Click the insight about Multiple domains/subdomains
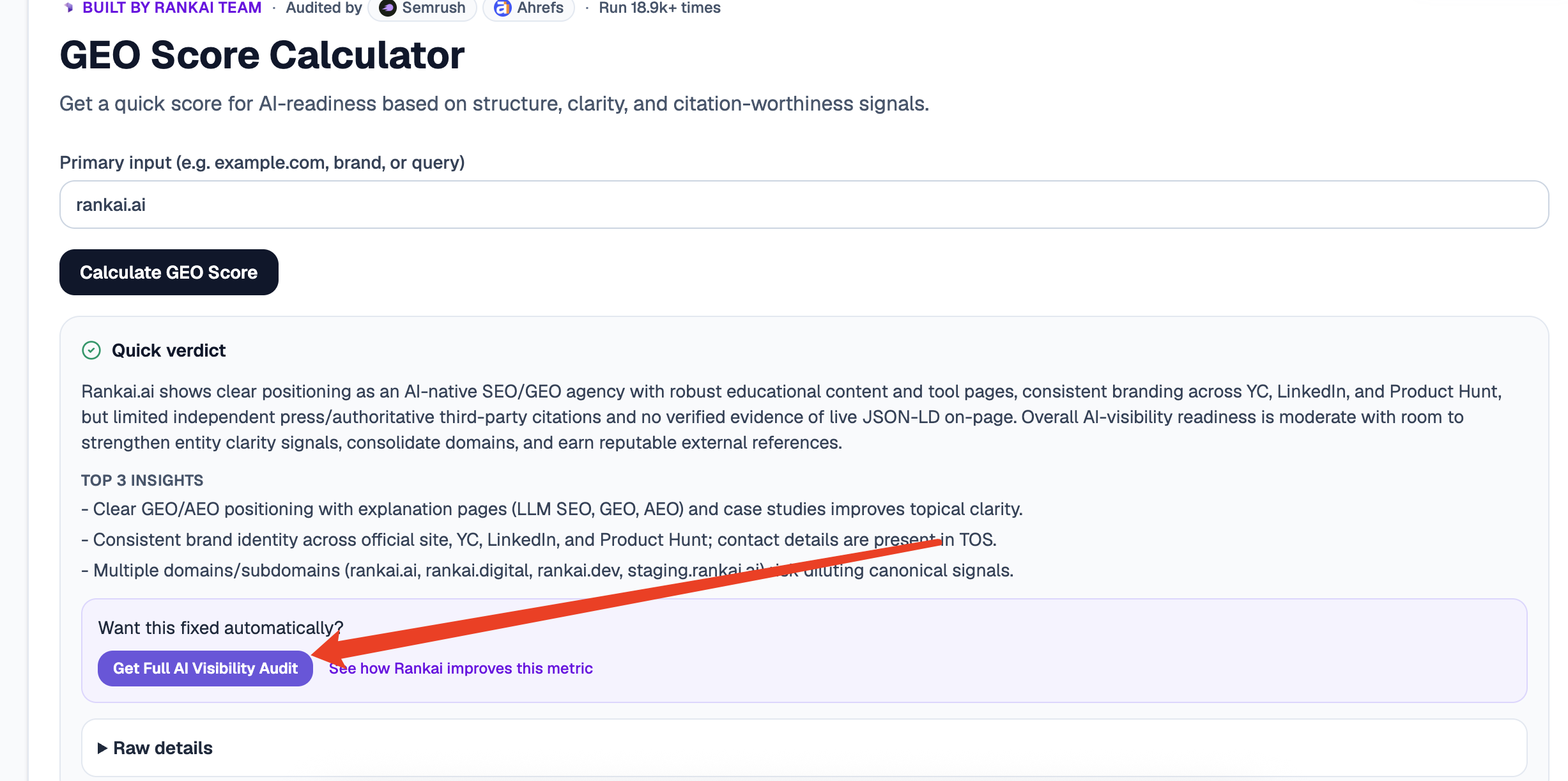Viewport: 1568px width, 781px height. pos(548,570)
